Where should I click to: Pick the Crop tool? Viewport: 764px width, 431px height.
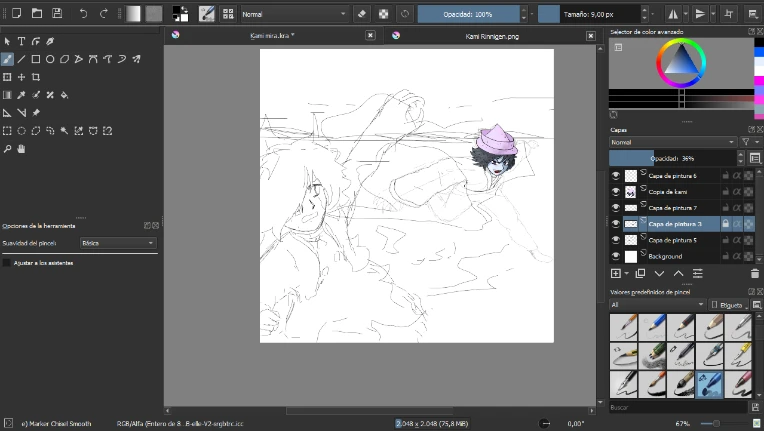36,77
